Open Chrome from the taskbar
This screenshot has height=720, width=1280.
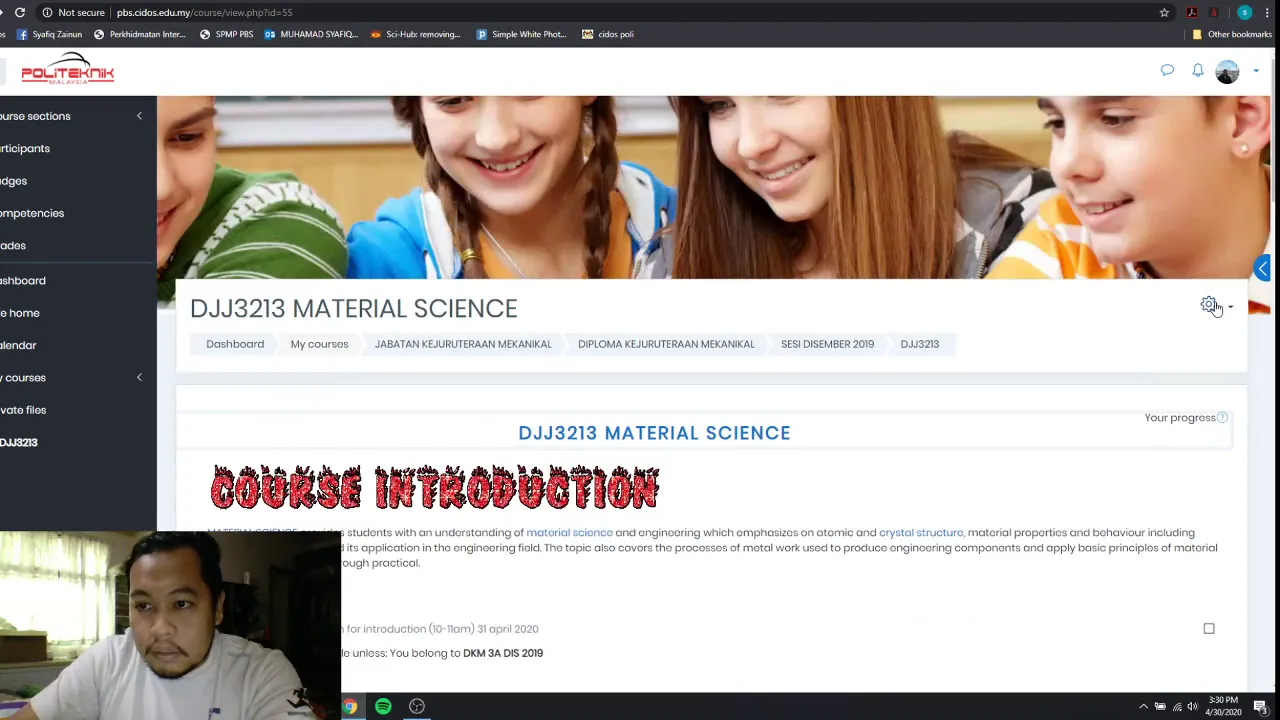coord(350,707)
